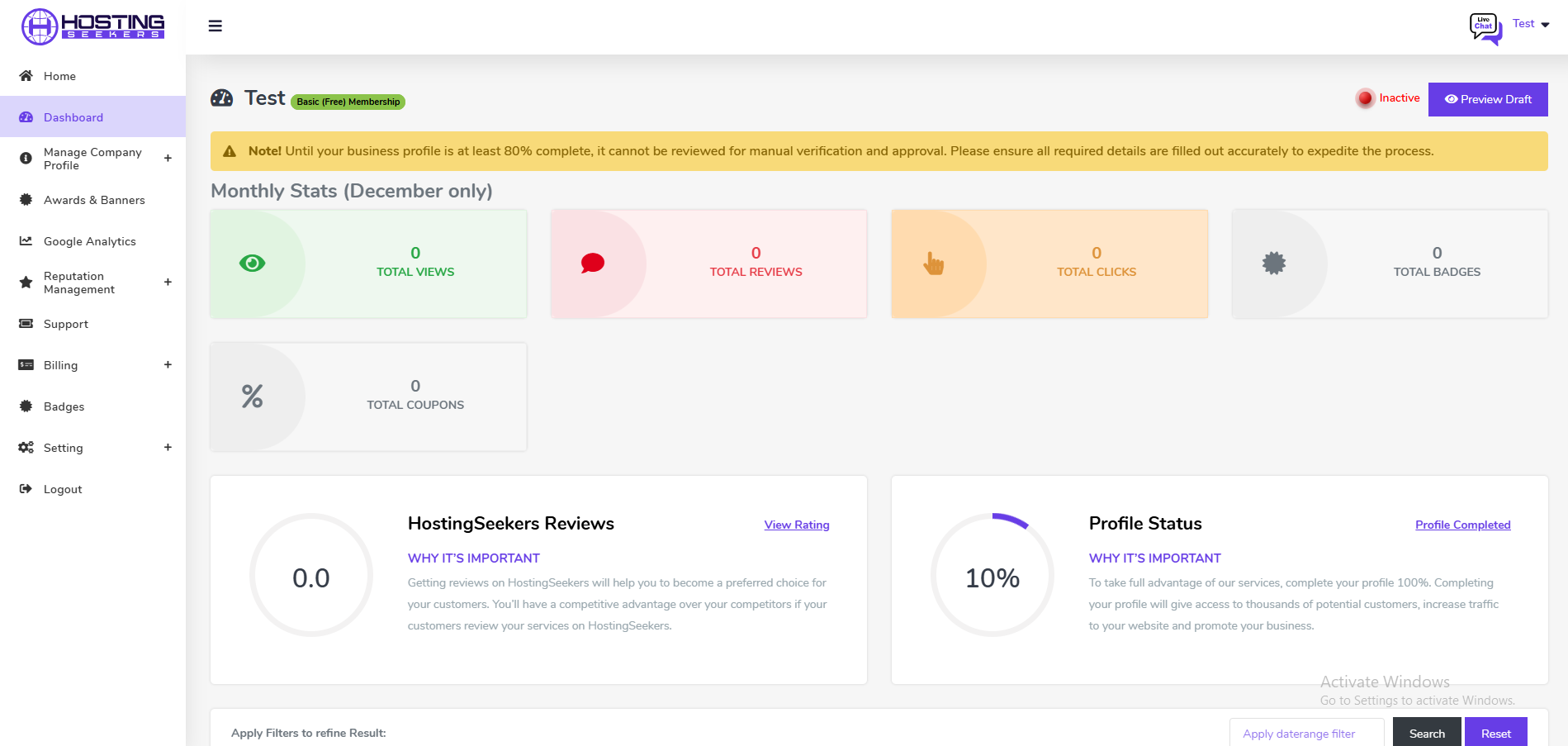The height and width of the screenshot is (746, 1568).
Task: Click the Total Badges certificate icon
Action: 1274,264
